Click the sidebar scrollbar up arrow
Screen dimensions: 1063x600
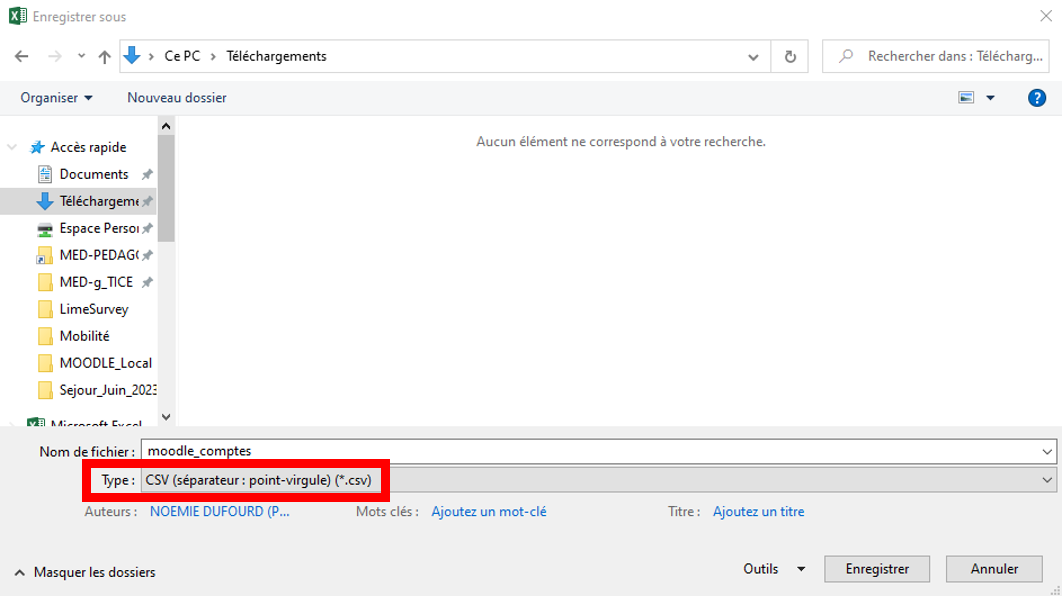click(x=166, y=126)
